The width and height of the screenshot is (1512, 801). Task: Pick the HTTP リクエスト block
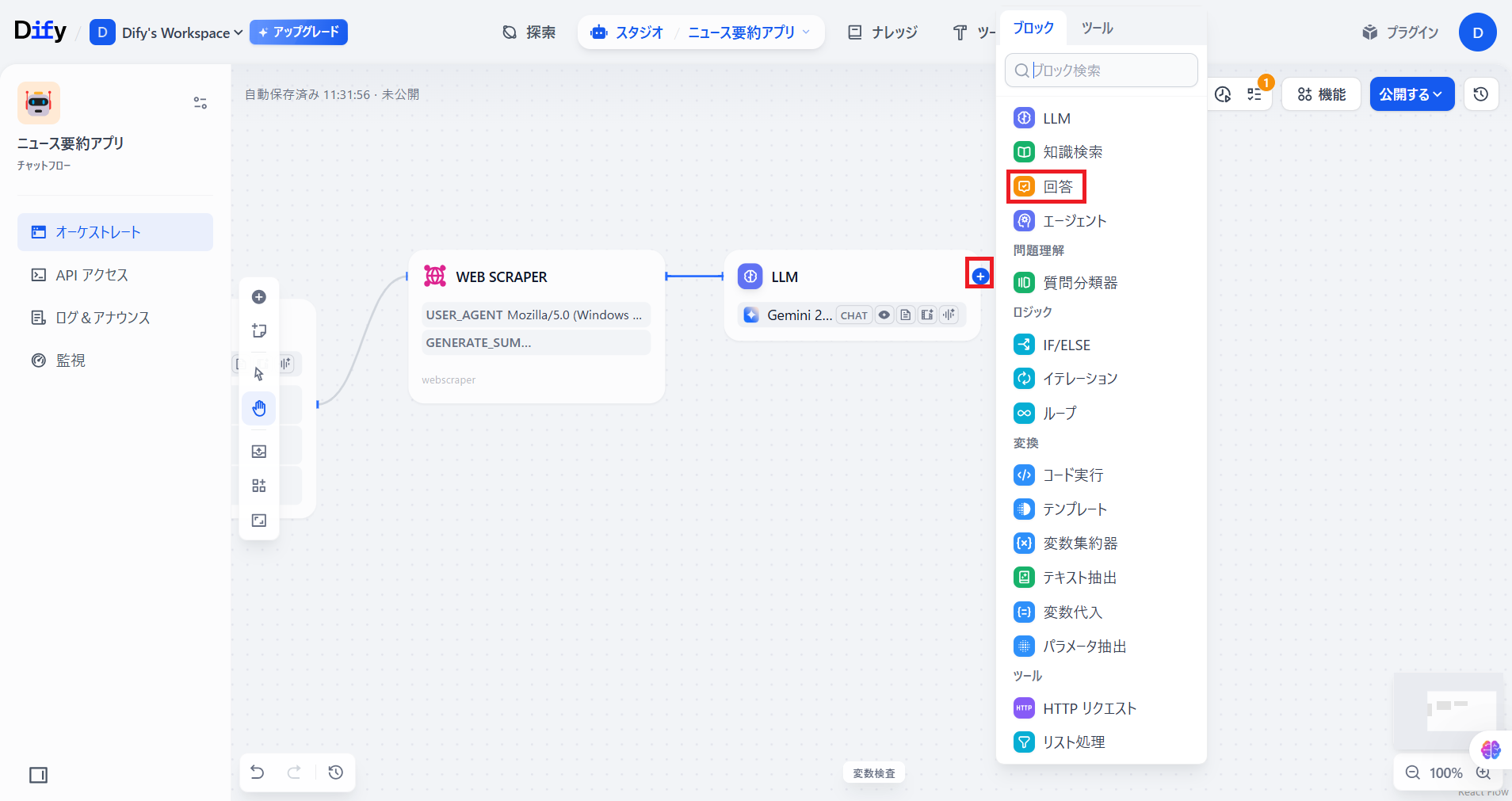[x=1089, y=708]
